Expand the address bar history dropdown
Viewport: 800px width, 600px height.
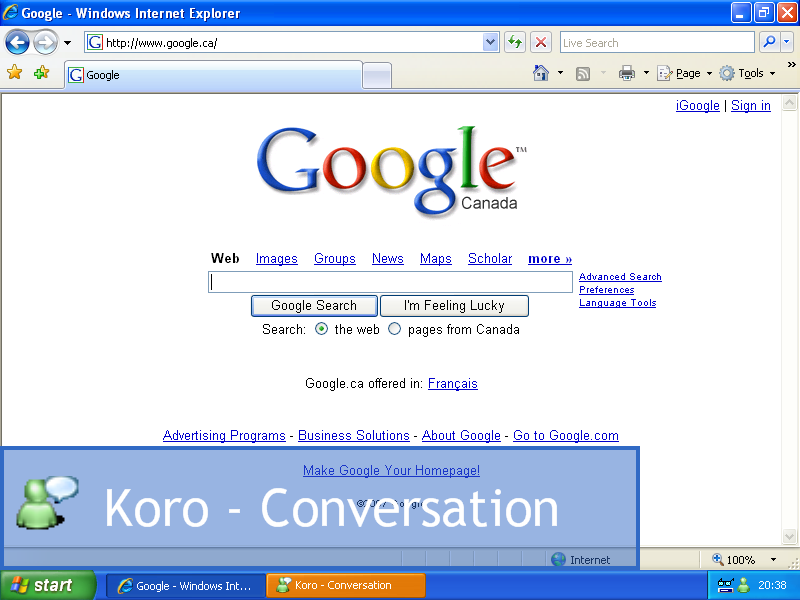click(x=490, y=42)
